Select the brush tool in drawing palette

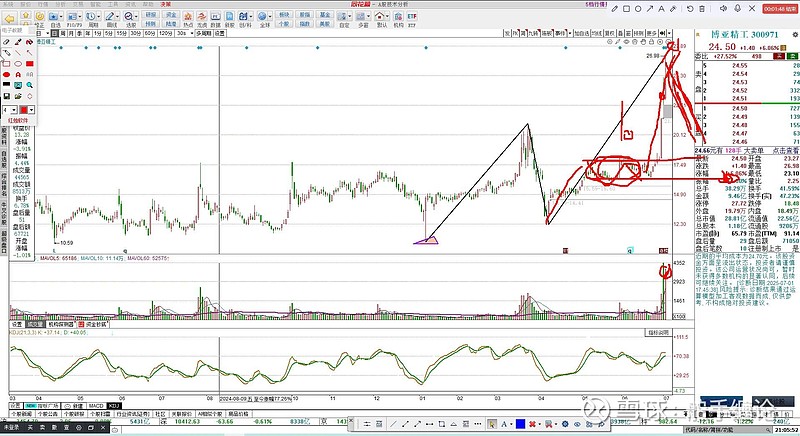click(x=18, y=42)
